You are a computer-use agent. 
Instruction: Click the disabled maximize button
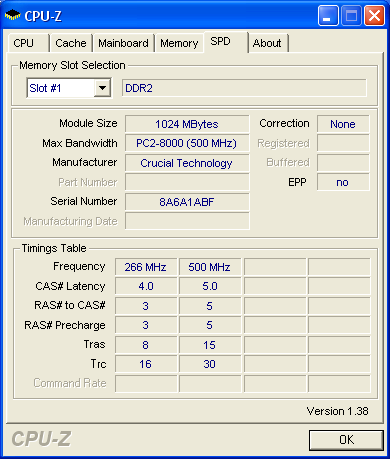click(351, 16)
